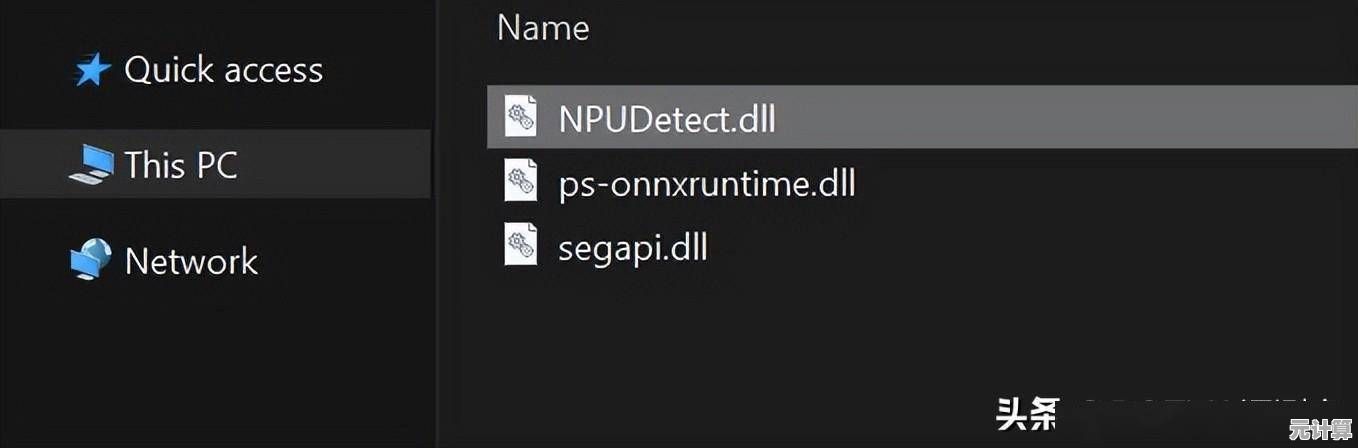The image size is (1358, 448).
Task: Select the NPUDetect.dll filename text
Action: 667,119
